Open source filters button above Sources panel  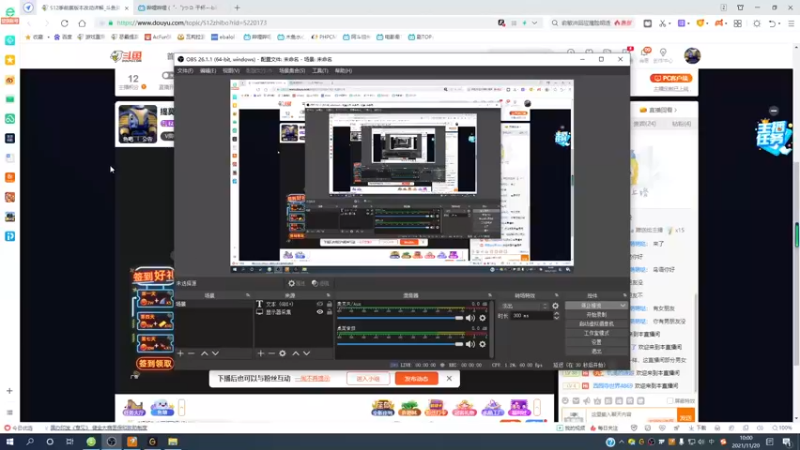(320, 283)
